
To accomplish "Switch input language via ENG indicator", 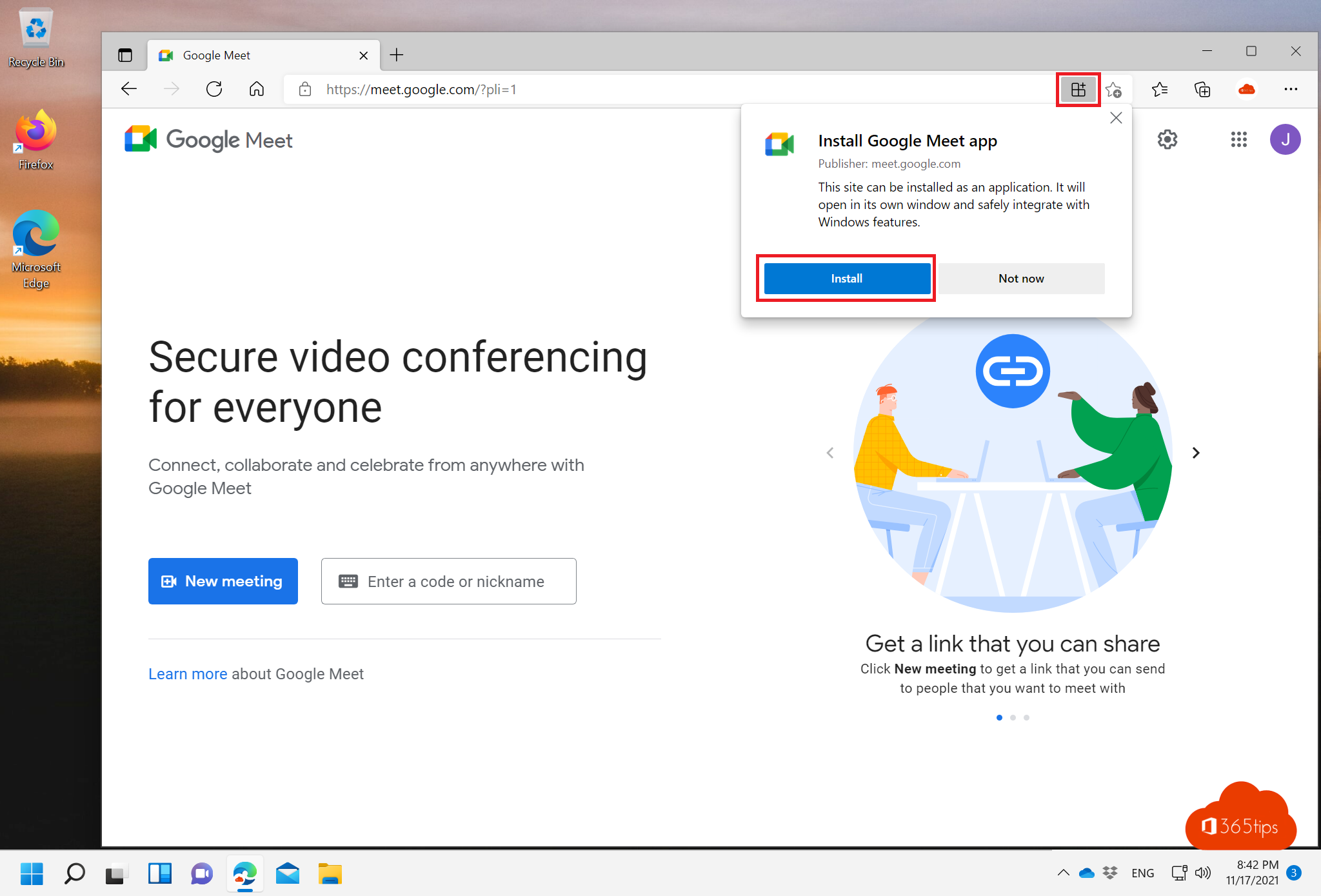I will pos(1143,873).
